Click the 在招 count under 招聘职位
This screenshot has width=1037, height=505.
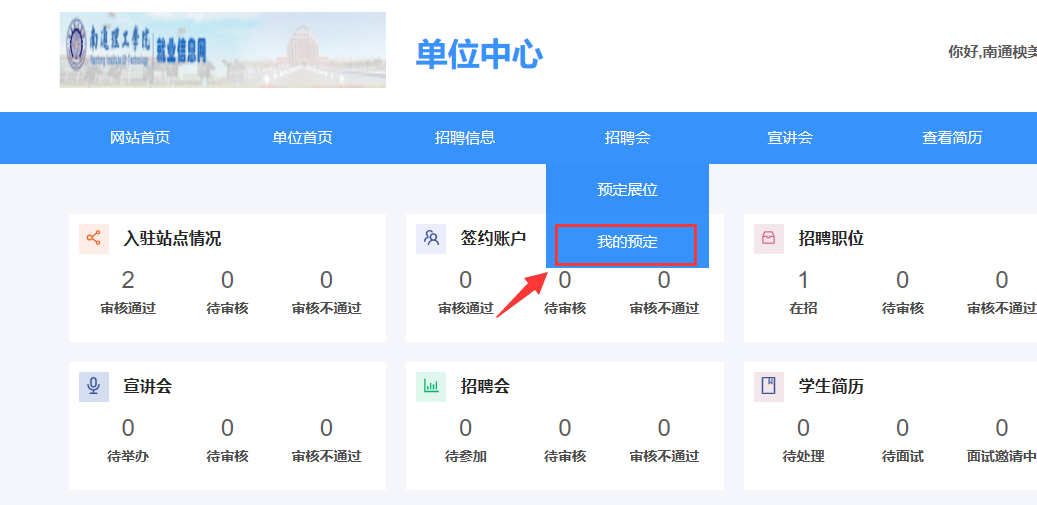pyautogui.click(x=803, y=280)
